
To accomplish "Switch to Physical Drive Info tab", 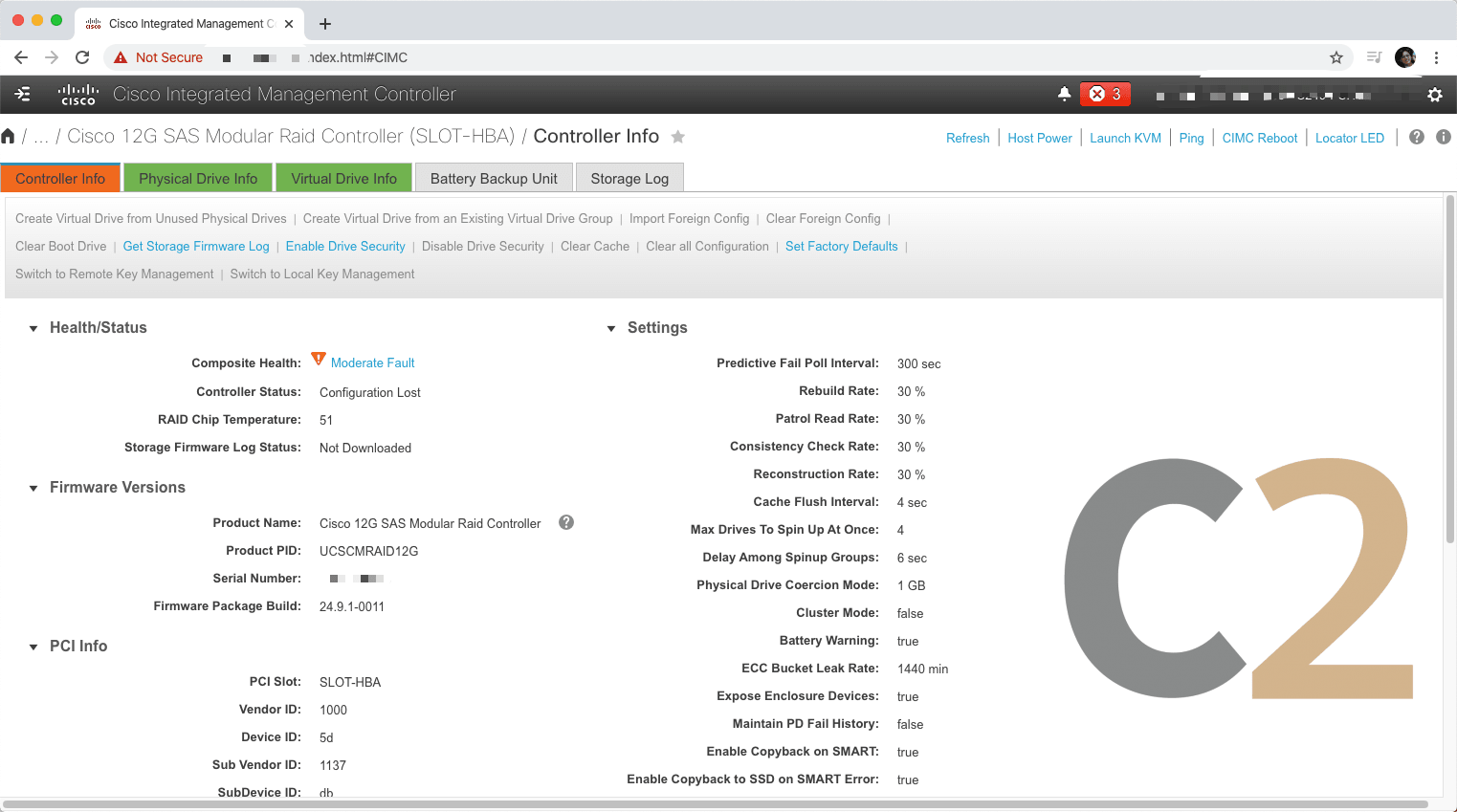I will [198, 178].
